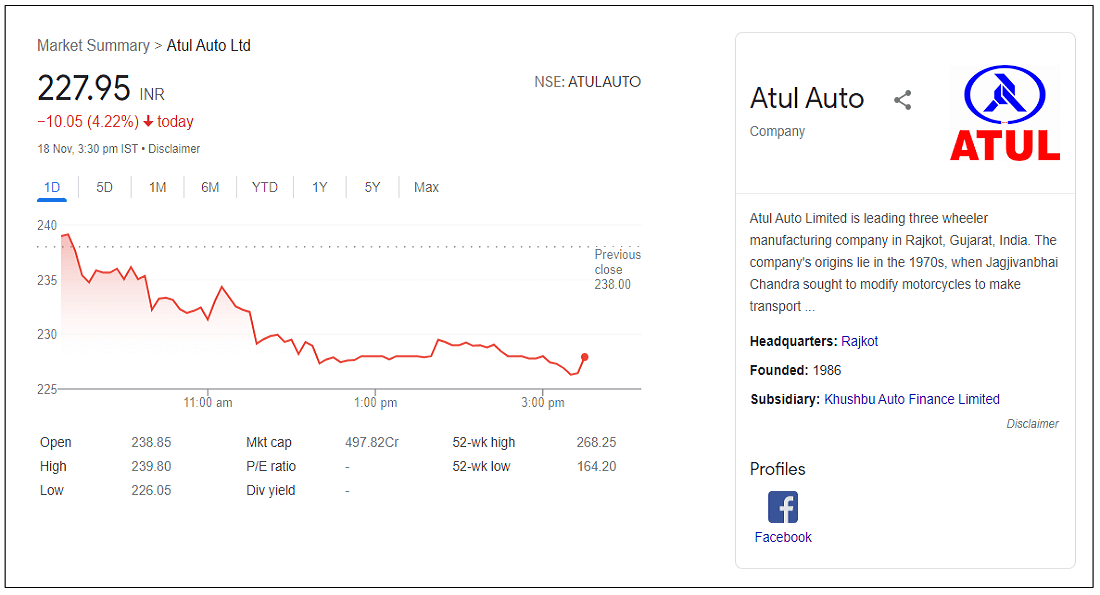
Task: View the 1Y stock chart
Action: tap(320, 187)
